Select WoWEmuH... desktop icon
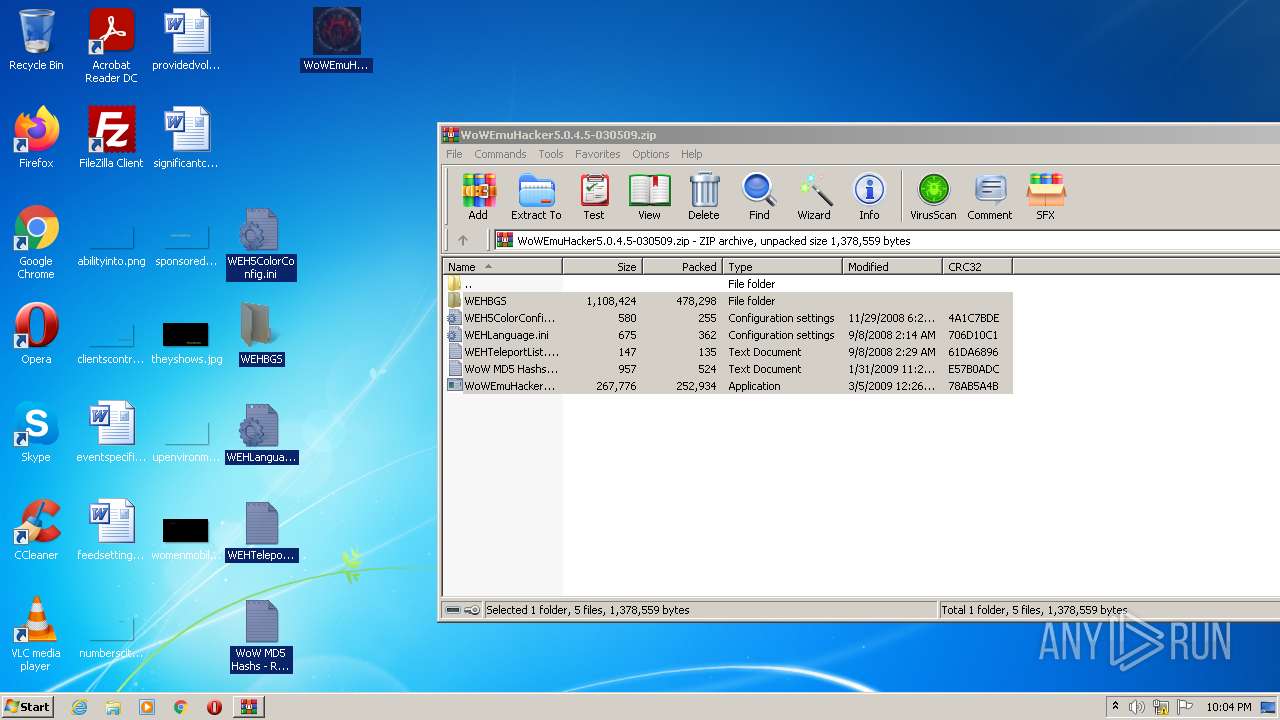1280x720 pixels. [x=336, y=40]
